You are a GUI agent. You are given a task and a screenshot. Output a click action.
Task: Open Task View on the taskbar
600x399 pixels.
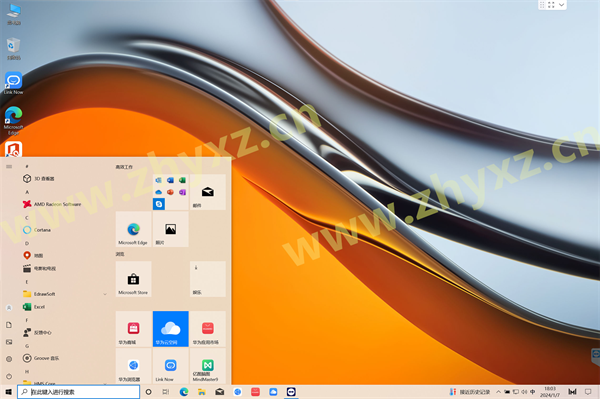click(166, 392)
